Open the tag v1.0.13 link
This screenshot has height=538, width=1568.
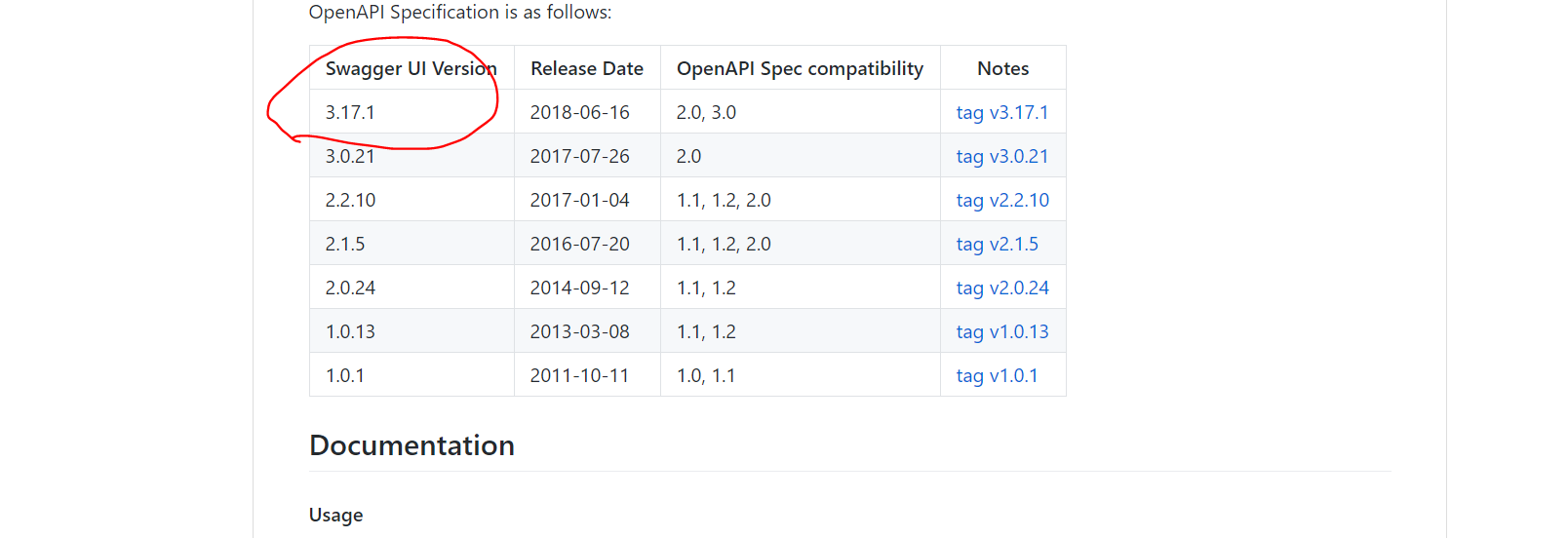click(1002, 331)
